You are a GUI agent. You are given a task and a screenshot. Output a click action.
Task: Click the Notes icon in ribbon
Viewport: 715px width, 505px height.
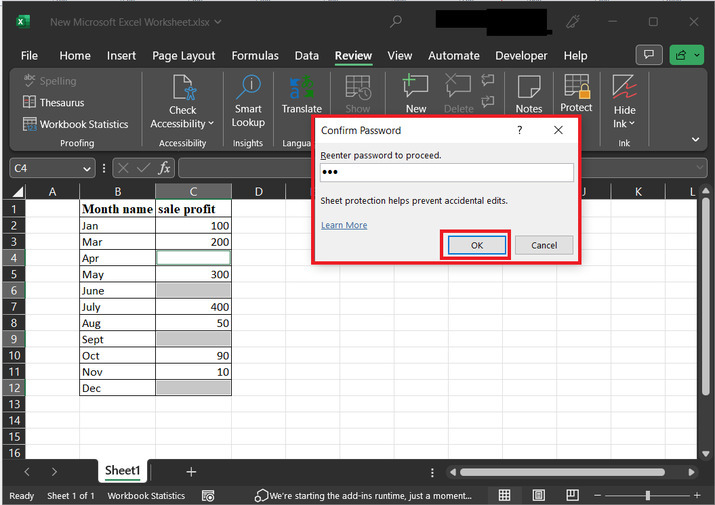coord(529,88)
